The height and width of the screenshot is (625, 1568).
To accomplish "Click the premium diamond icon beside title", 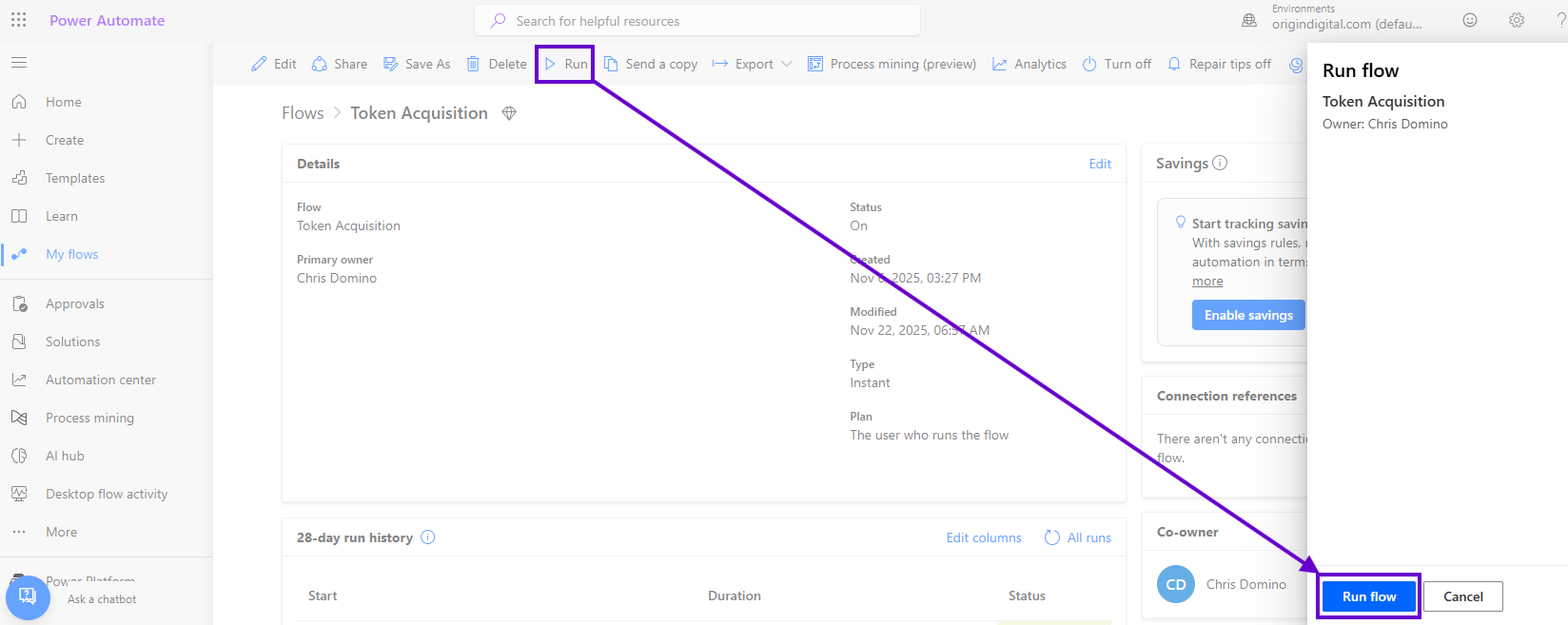I will pyautogui.click(x=509, y=113).
